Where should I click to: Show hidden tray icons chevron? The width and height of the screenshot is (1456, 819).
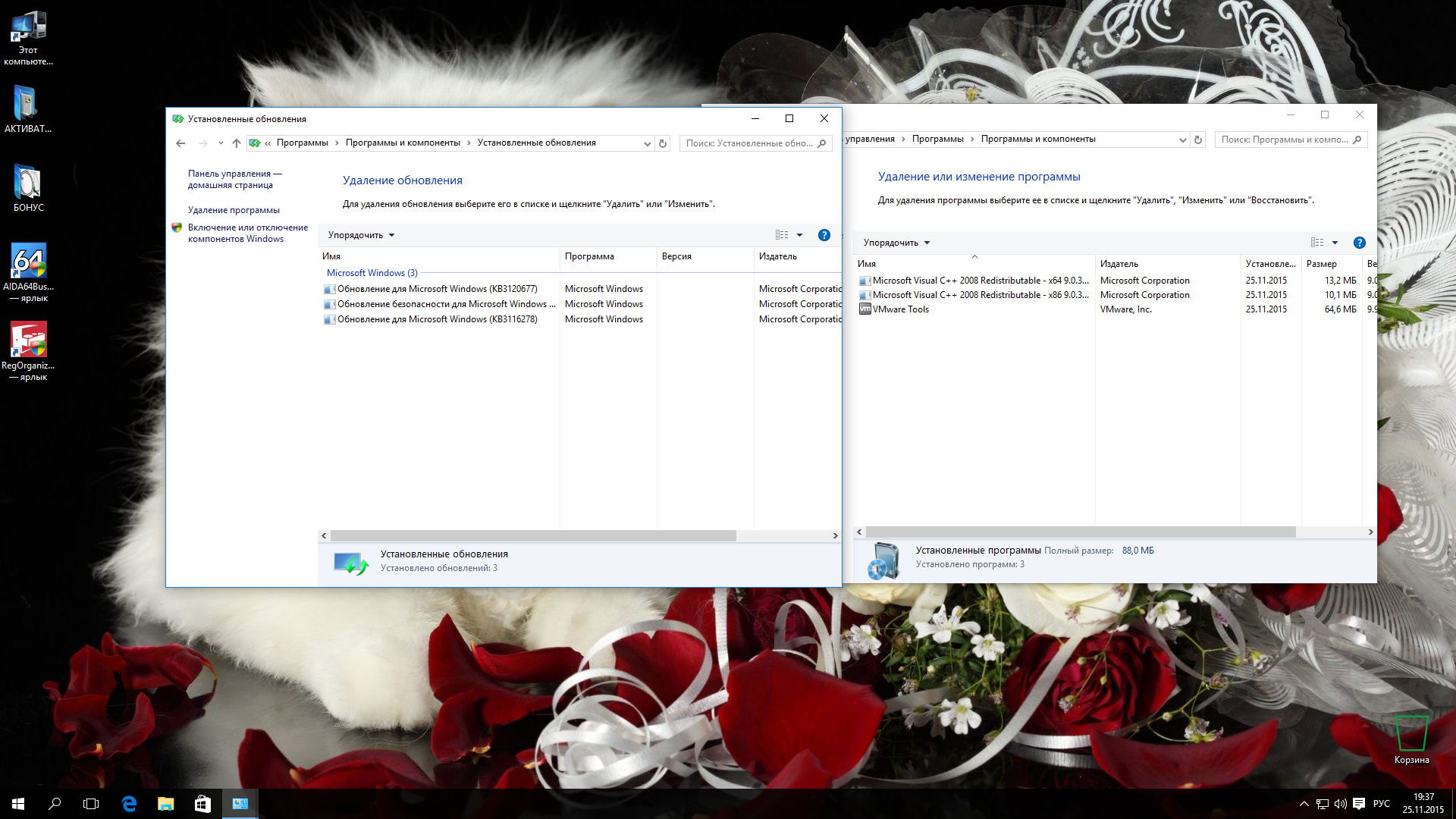(x=1304, y=804)
